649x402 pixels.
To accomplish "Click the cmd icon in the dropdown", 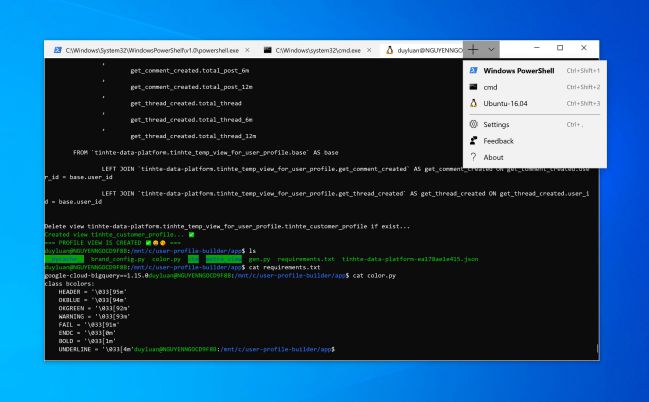I will [474, 87].
